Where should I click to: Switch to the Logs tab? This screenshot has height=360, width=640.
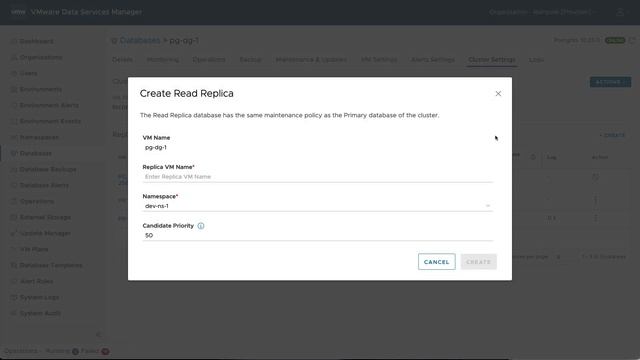(536, 60)
